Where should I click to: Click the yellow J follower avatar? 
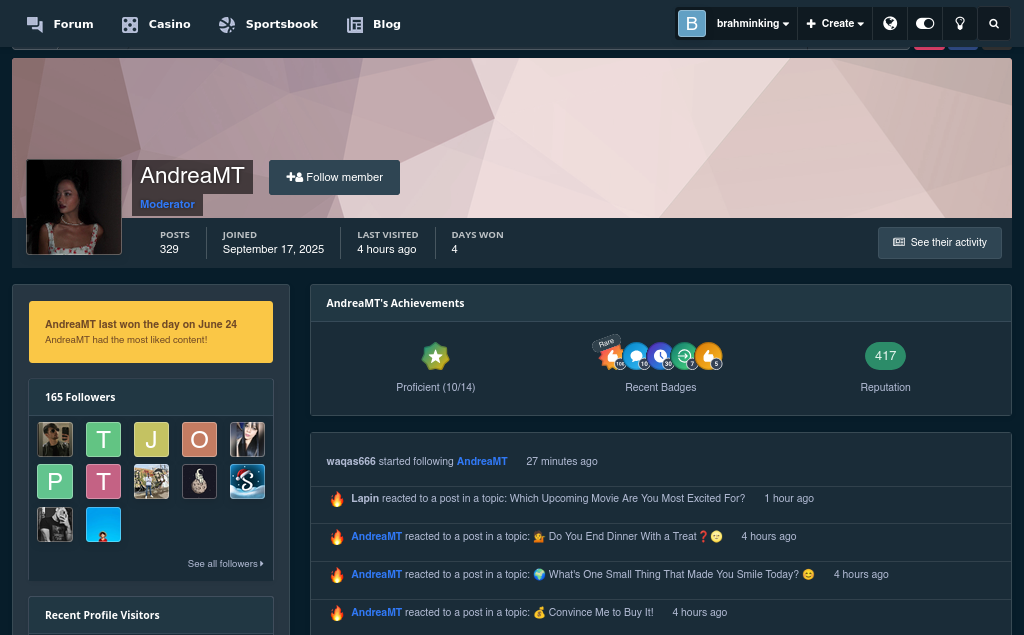152,439
